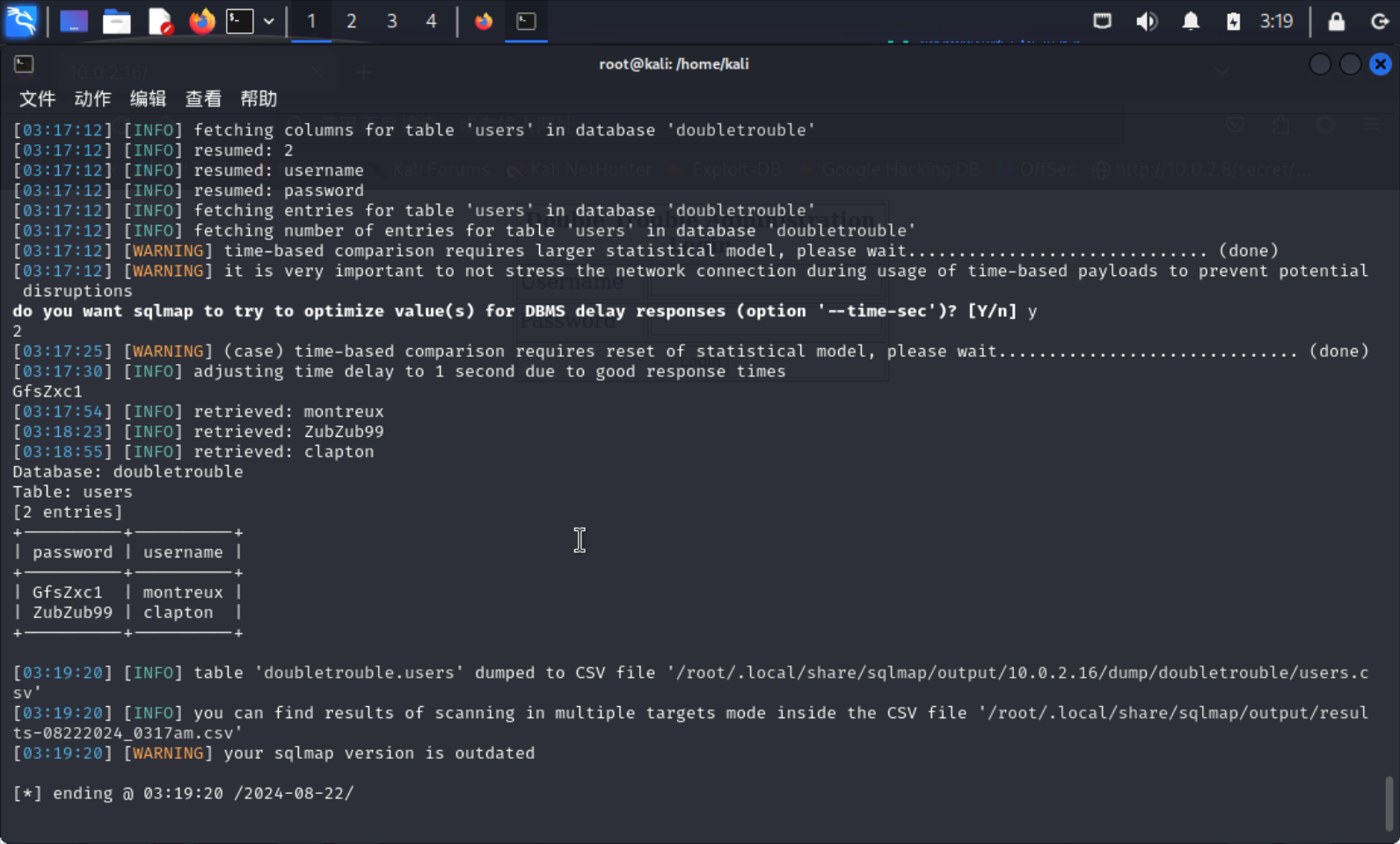Activate the Firefox window in the taskbar
Image resolution: width=1400 pixels, height=844 pixels.
484,21
